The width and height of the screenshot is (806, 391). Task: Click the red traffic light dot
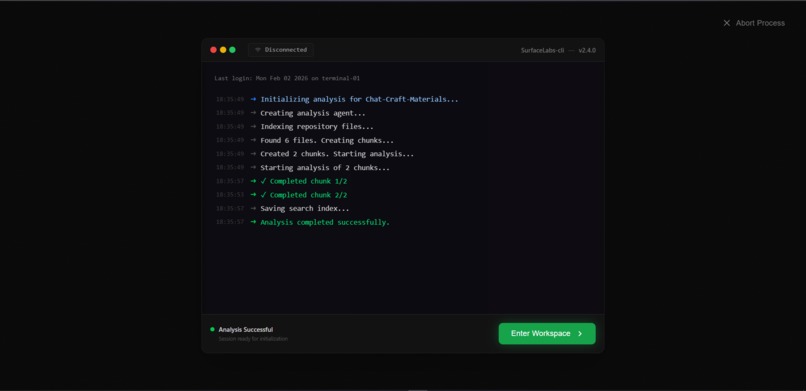click(x=213, y=50)
